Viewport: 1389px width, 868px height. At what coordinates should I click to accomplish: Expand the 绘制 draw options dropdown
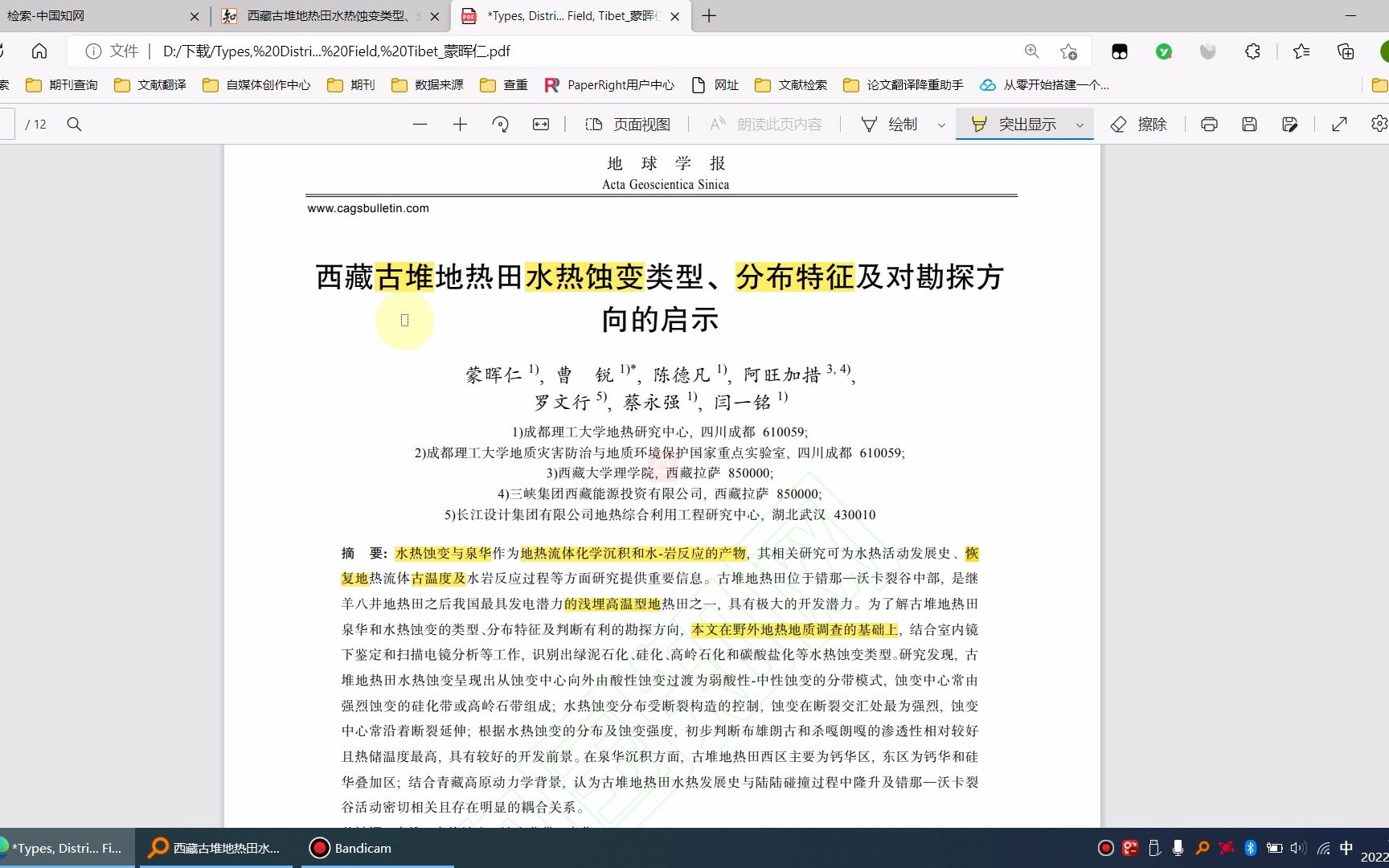pos(941,125)
